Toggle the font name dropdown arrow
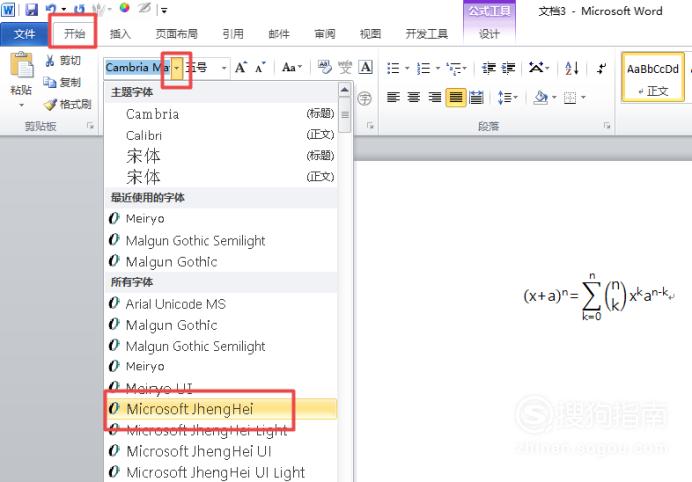 [176, 68]
